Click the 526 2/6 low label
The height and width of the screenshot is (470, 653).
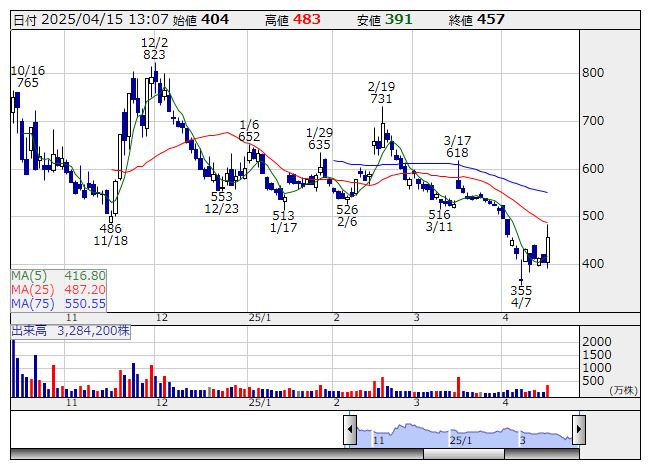(347, 215)
